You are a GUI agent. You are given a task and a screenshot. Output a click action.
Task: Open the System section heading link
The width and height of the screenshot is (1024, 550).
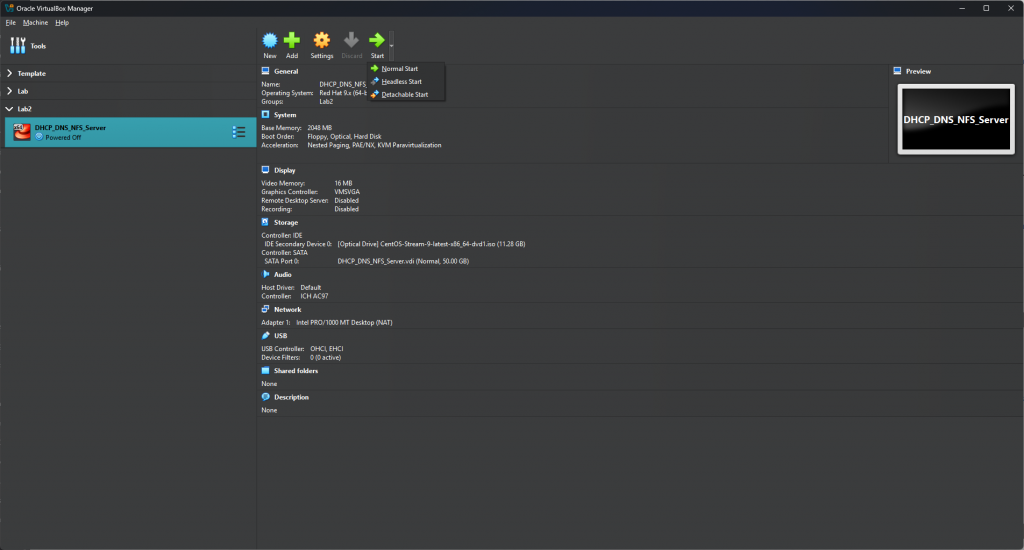(285, 115)
